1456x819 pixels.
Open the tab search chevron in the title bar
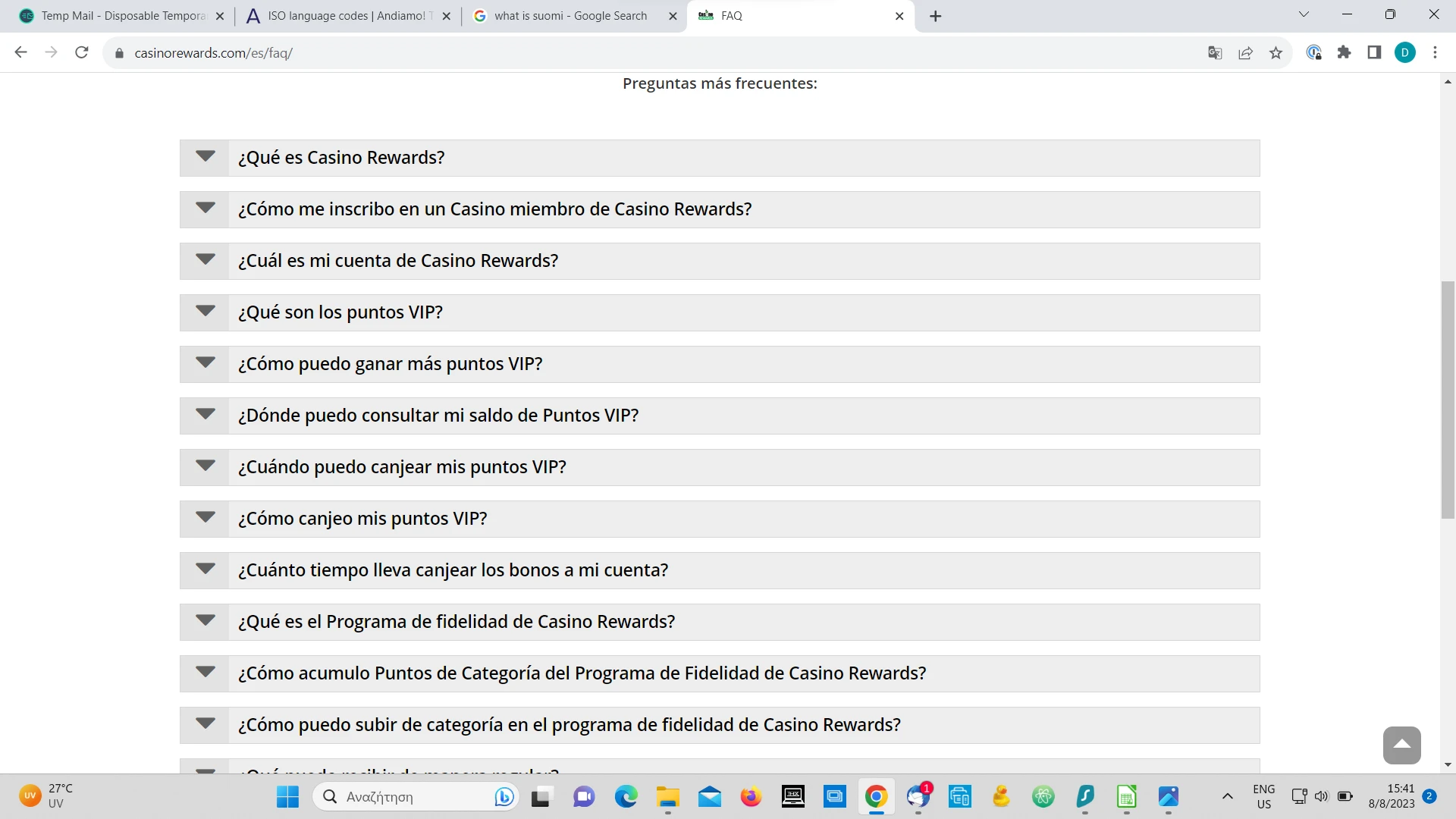1304,14
